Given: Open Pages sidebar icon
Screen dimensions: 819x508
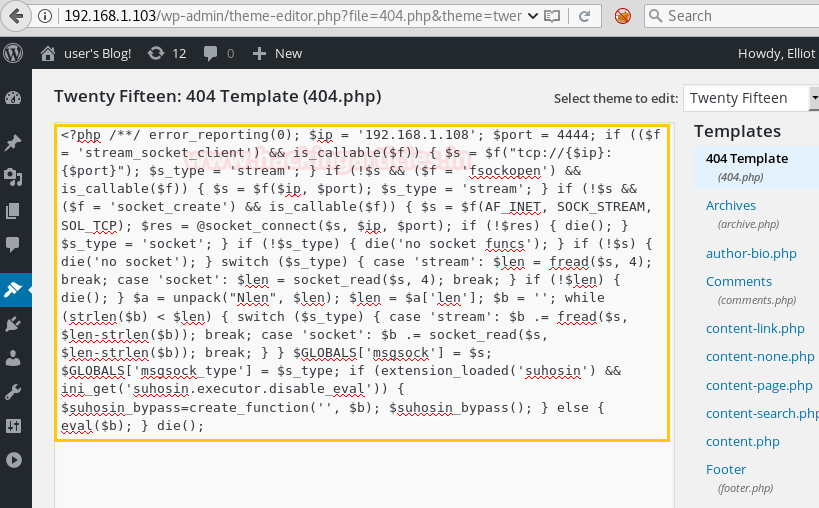Looking at the screenshot, I should pyautogui.click(x=13, y=211).
